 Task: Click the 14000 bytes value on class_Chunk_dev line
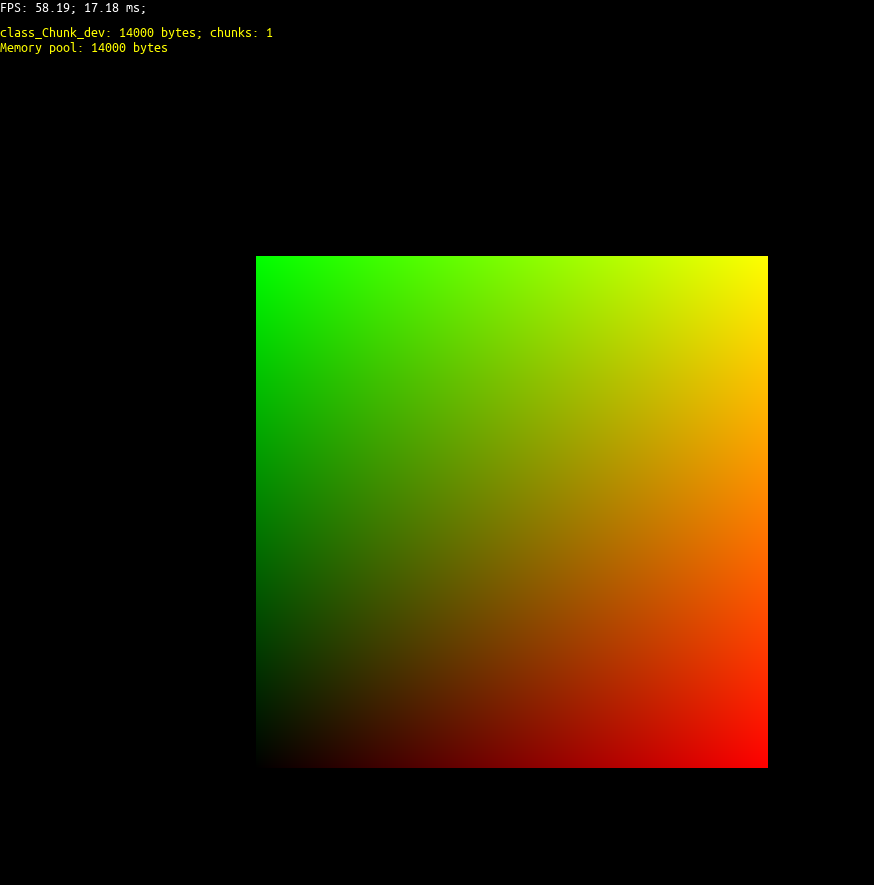click(x=157, y=33)
